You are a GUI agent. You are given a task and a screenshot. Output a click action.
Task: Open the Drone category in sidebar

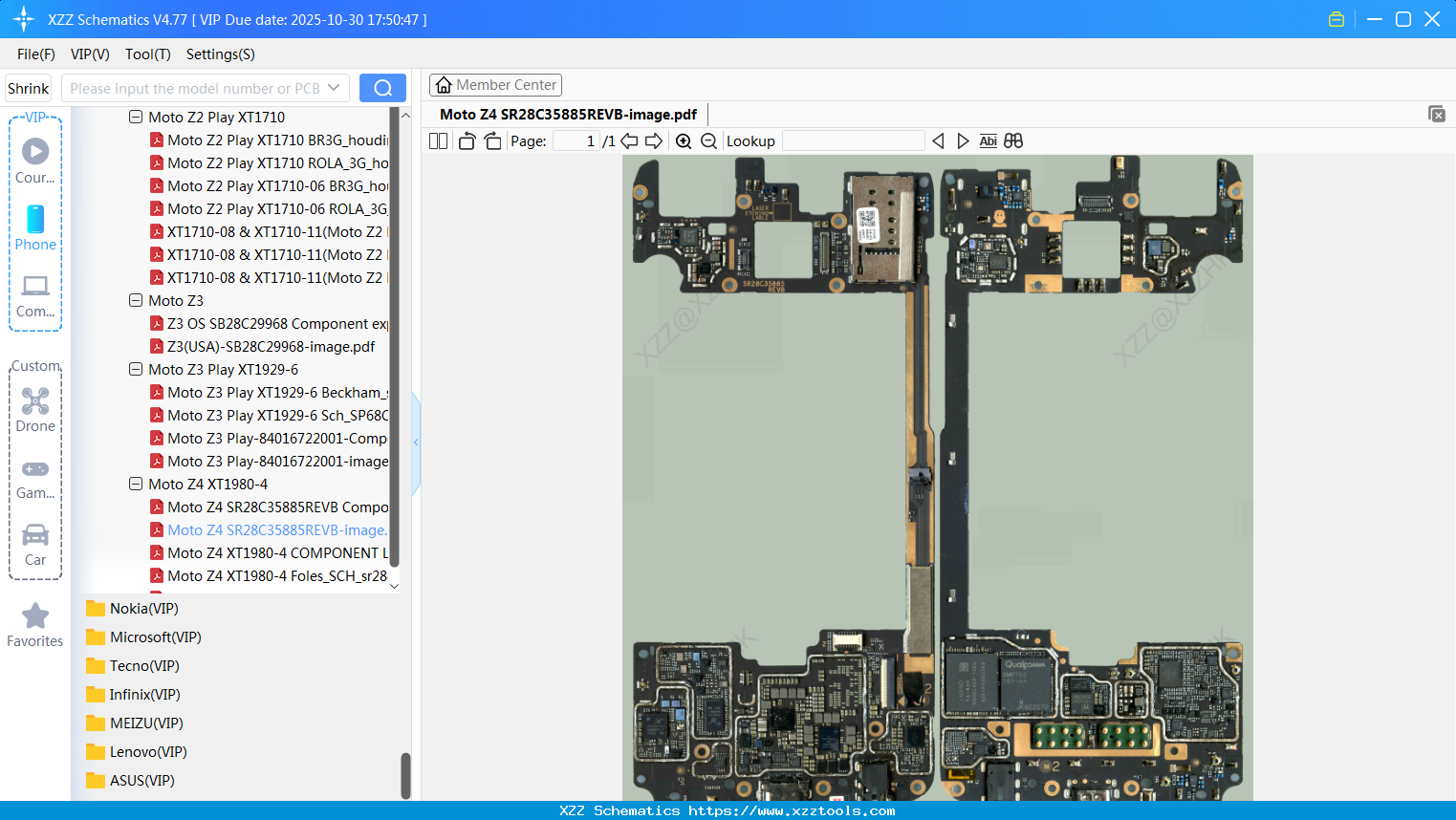pyautogui.click(x=35, y=410)
